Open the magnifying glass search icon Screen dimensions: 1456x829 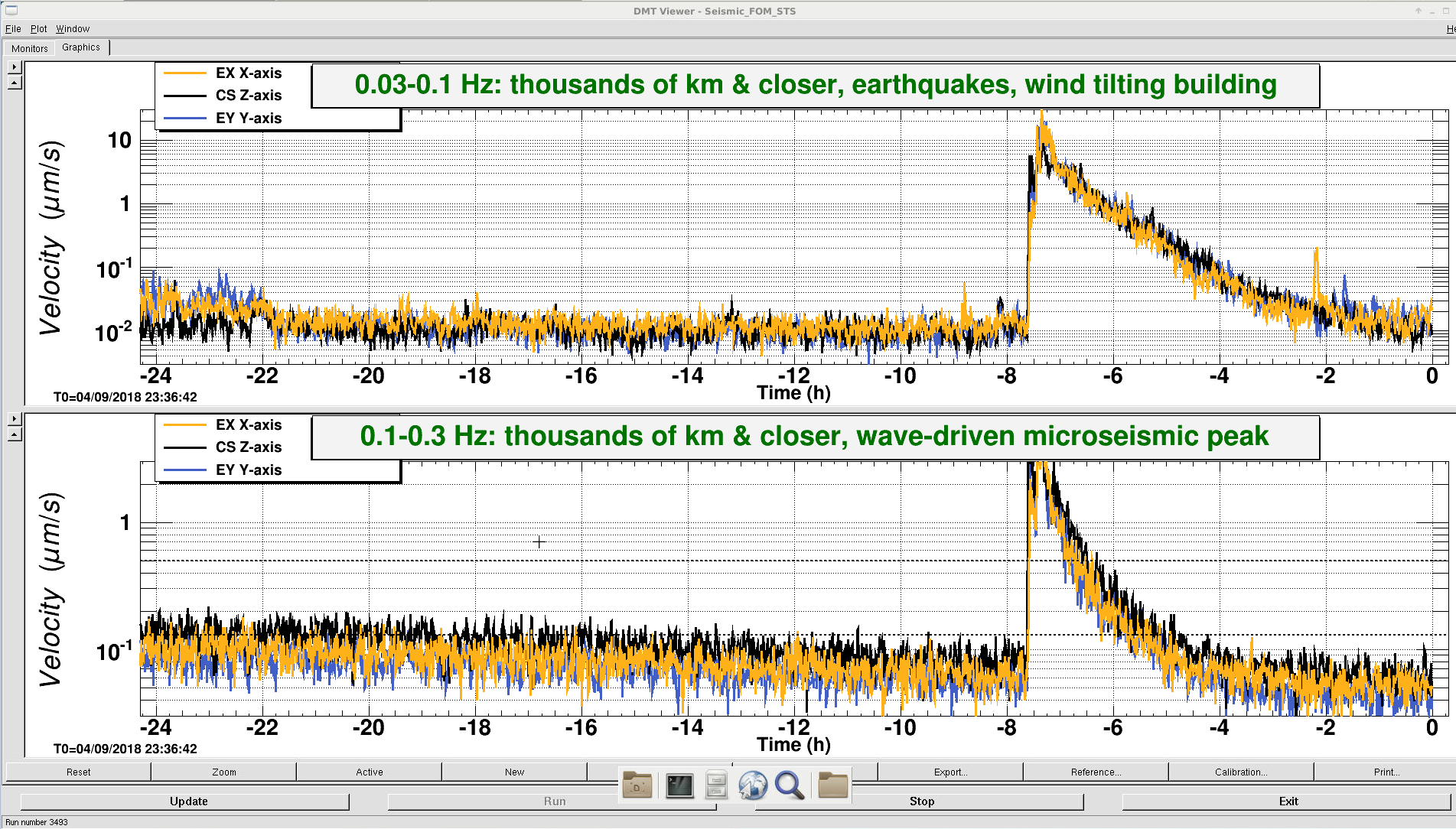[790, 785]
